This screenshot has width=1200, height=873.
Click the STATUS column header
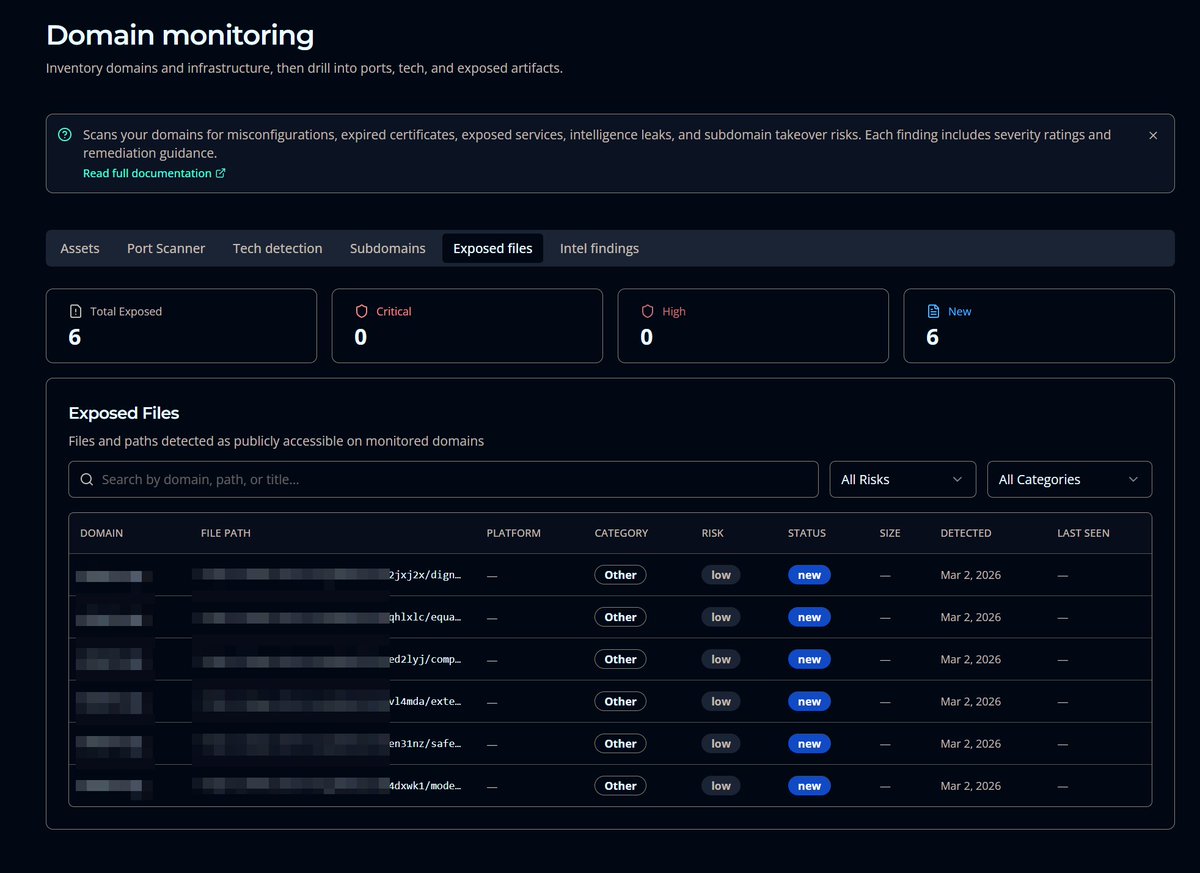(x=807, y=533)
